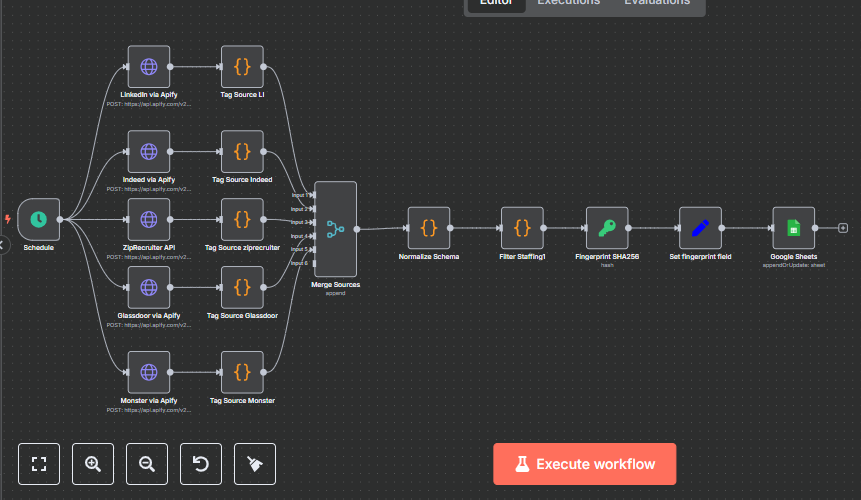Viewport: 861px width, 500px height.
Task: Click the Merge Sources output connector
Action: click(357, 229)
